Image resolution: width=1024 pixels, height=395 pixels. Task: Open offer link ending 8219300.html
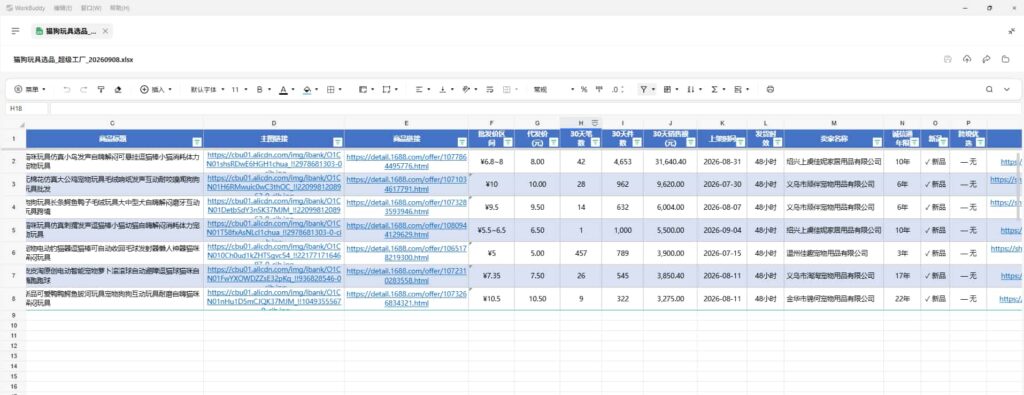tap(406, 253)
